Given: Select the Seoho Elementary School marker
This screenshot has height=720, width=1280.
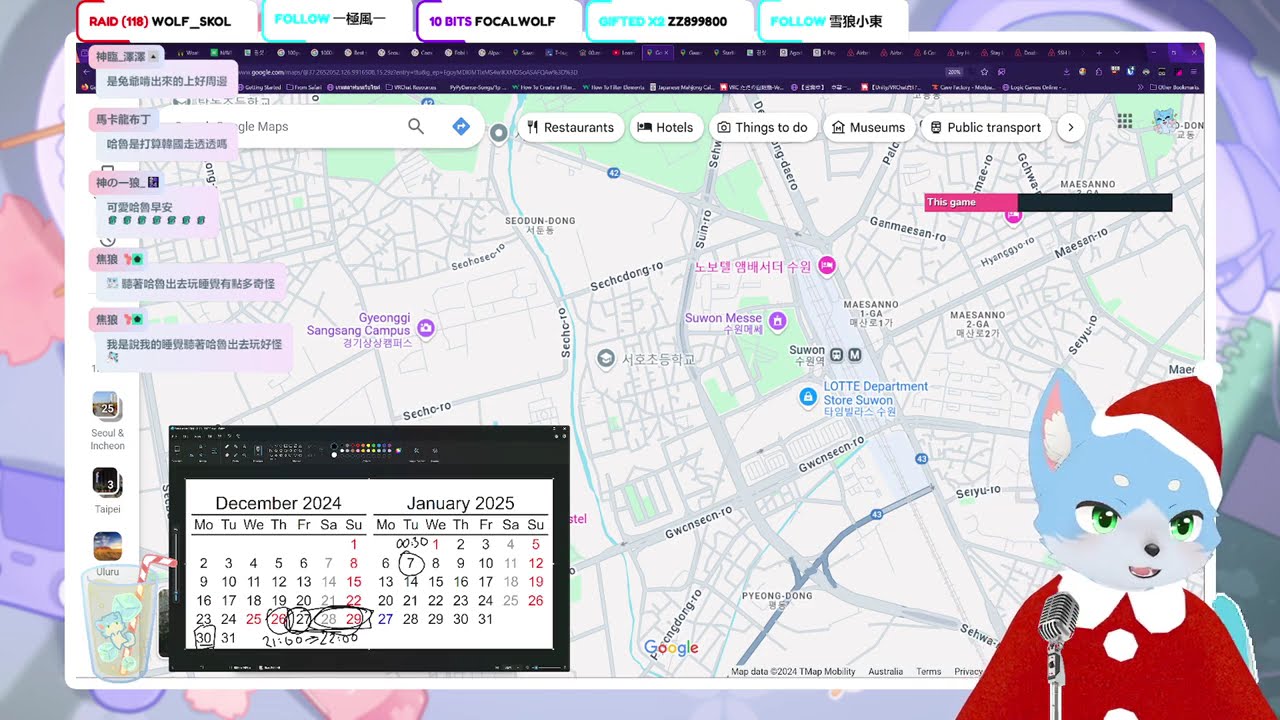Looking at the screenshot, I should [606, 358].
